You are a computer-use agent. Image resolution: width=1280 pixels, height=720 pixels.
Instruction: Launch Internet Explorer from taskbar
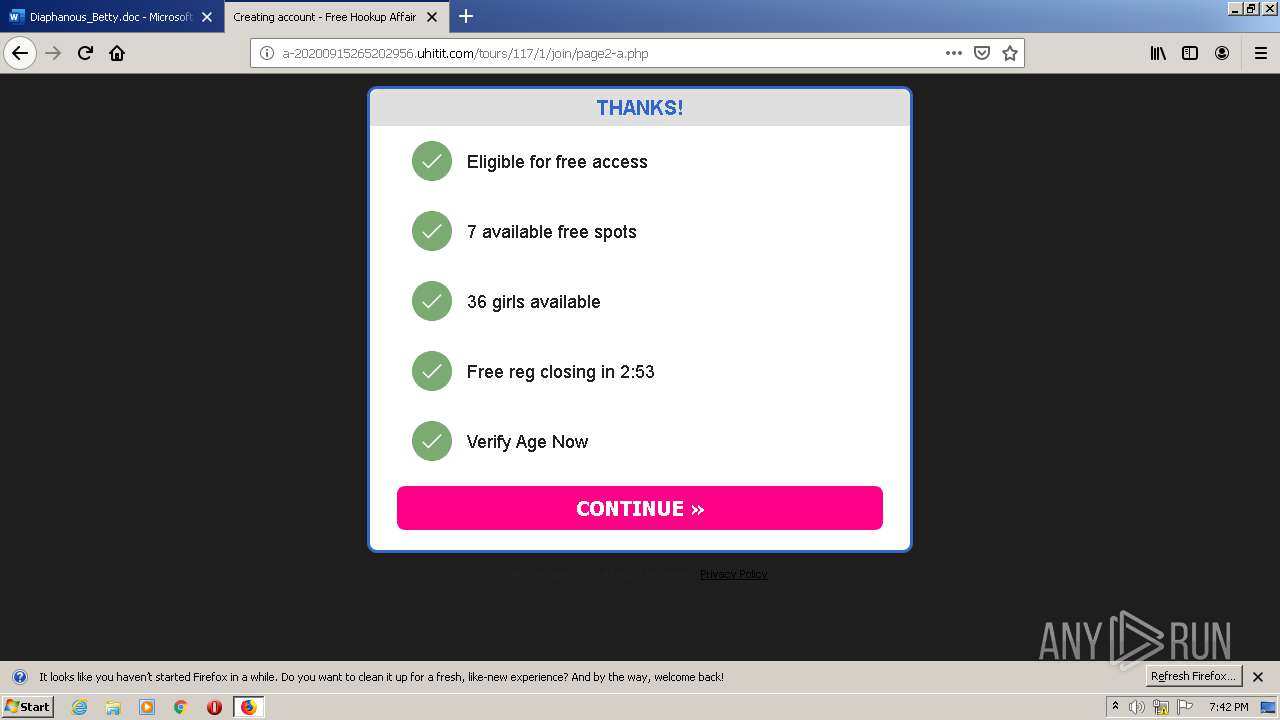[79, 707]
